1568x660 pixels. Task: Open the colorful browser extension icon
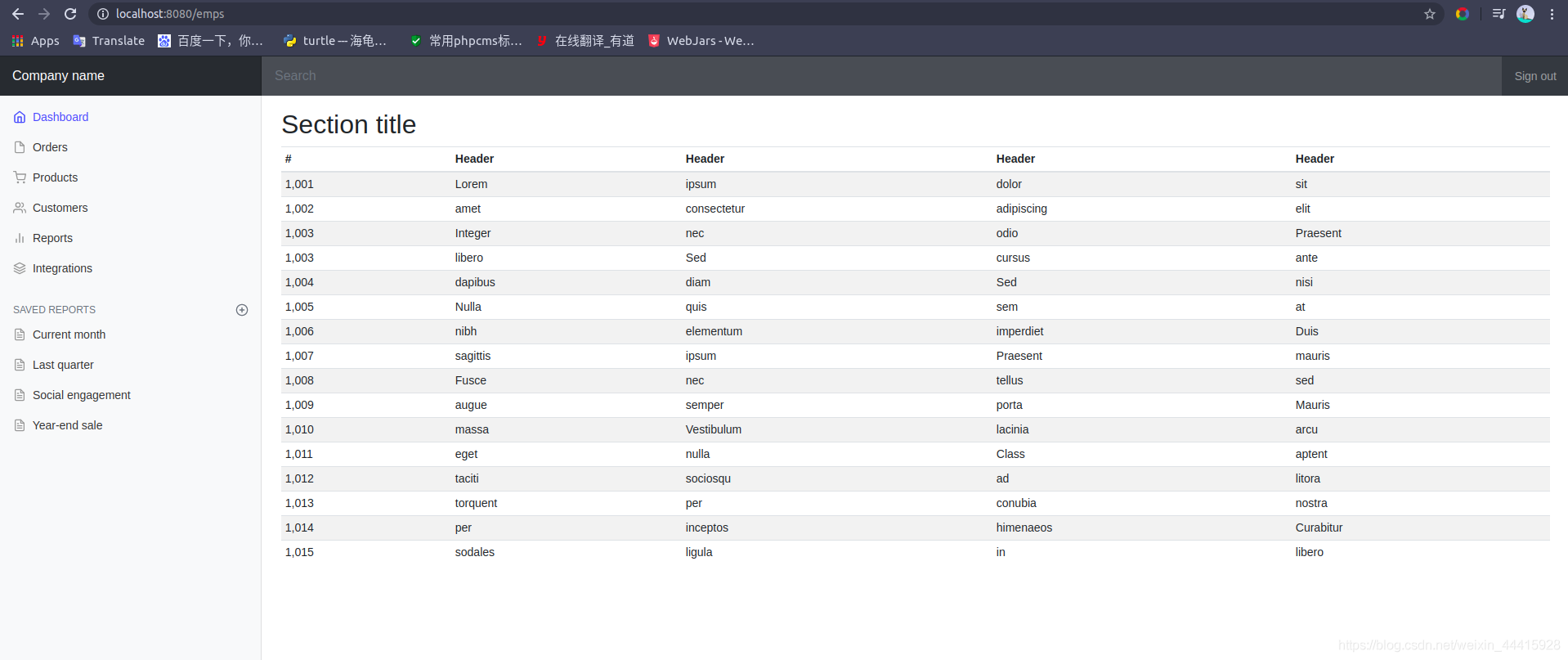click(x=1463, y=14)
